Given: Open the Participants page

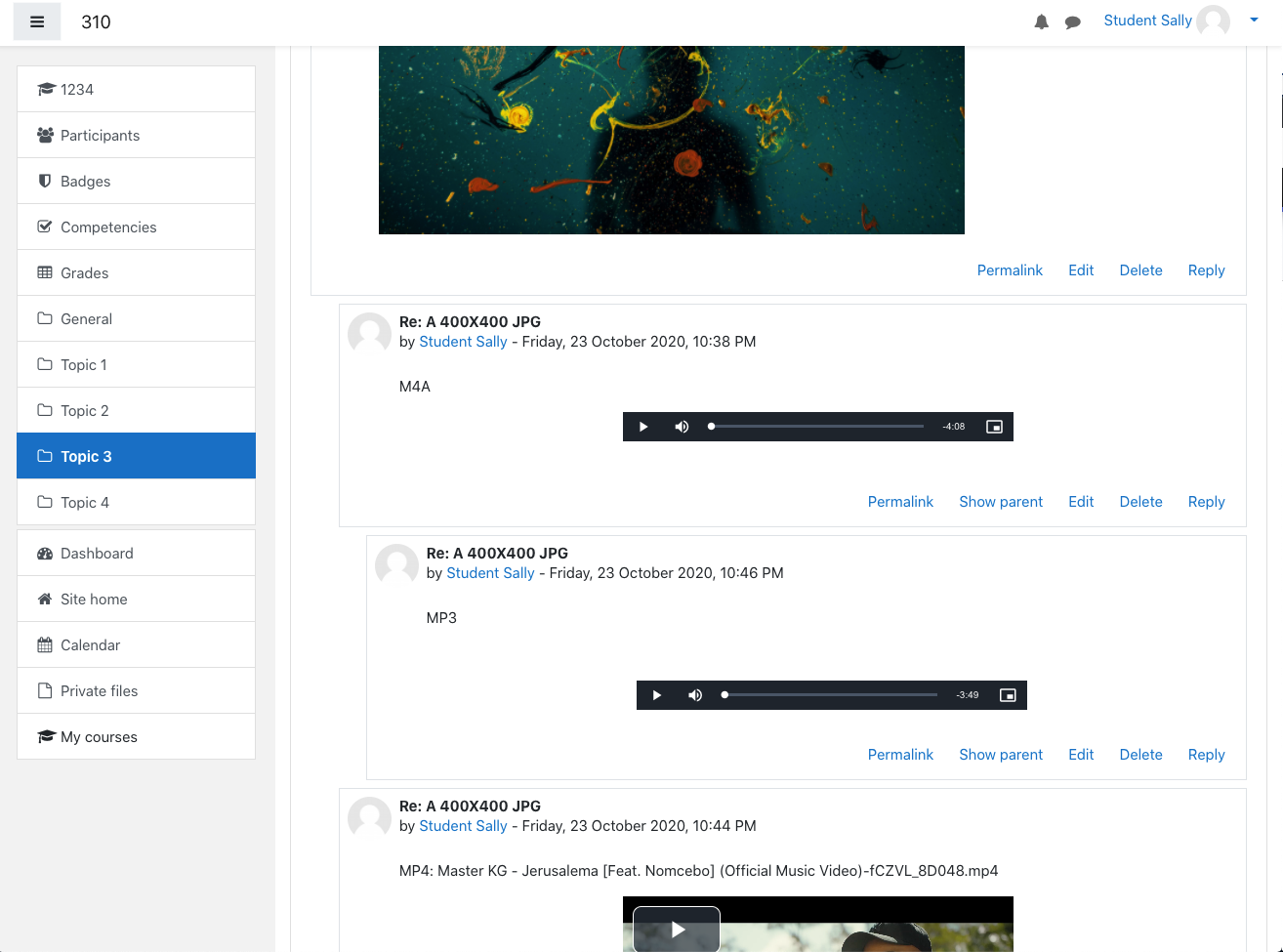Looking at the screenshot, I should click(x=137, y=135).
